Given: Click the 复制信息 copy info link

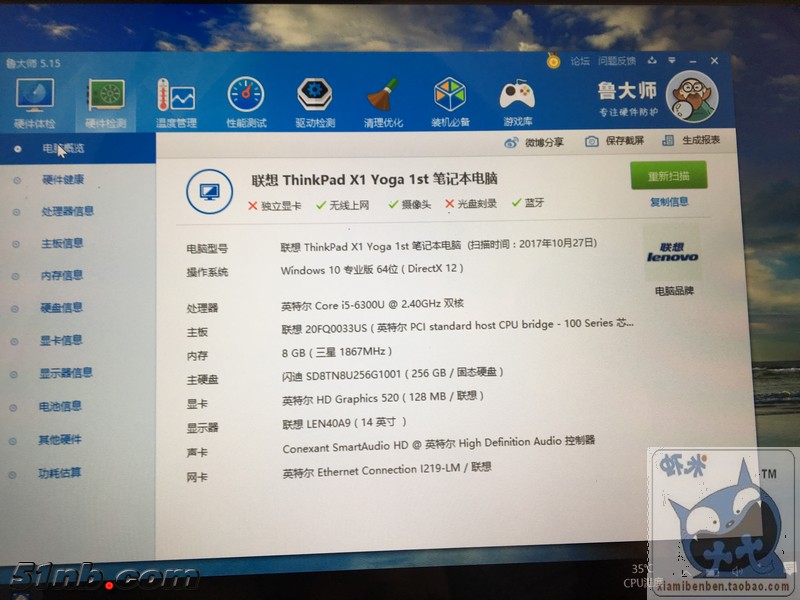Looking at the screenshot, I should click(x=669, y=201).
